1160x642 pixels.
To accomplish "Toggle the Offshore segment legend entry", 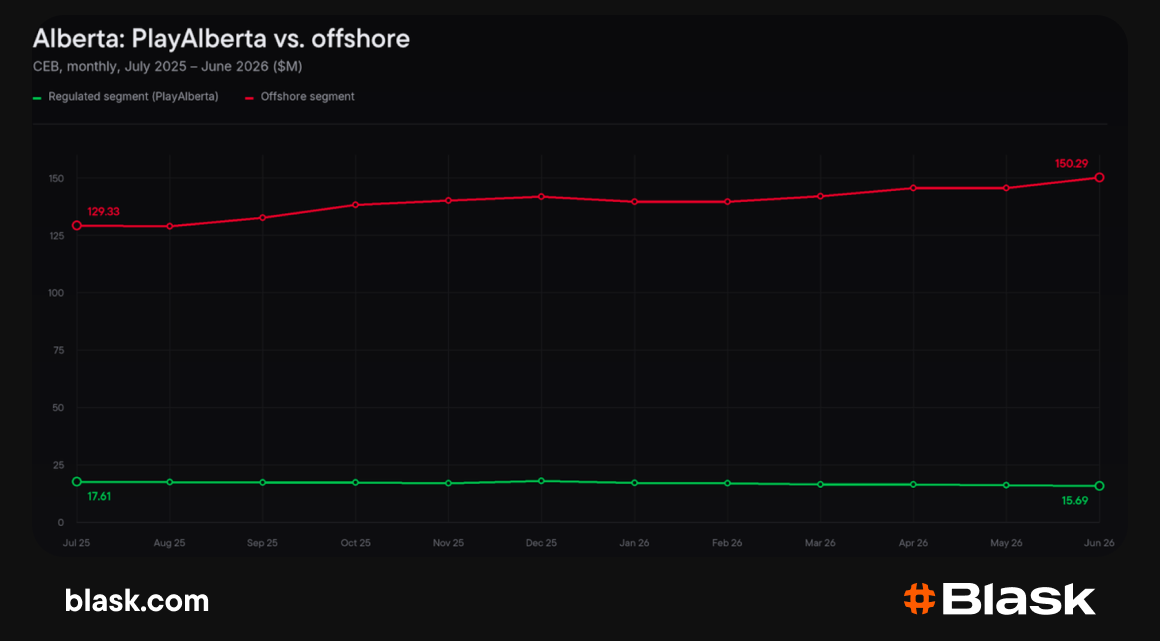I will pos(300,97).
